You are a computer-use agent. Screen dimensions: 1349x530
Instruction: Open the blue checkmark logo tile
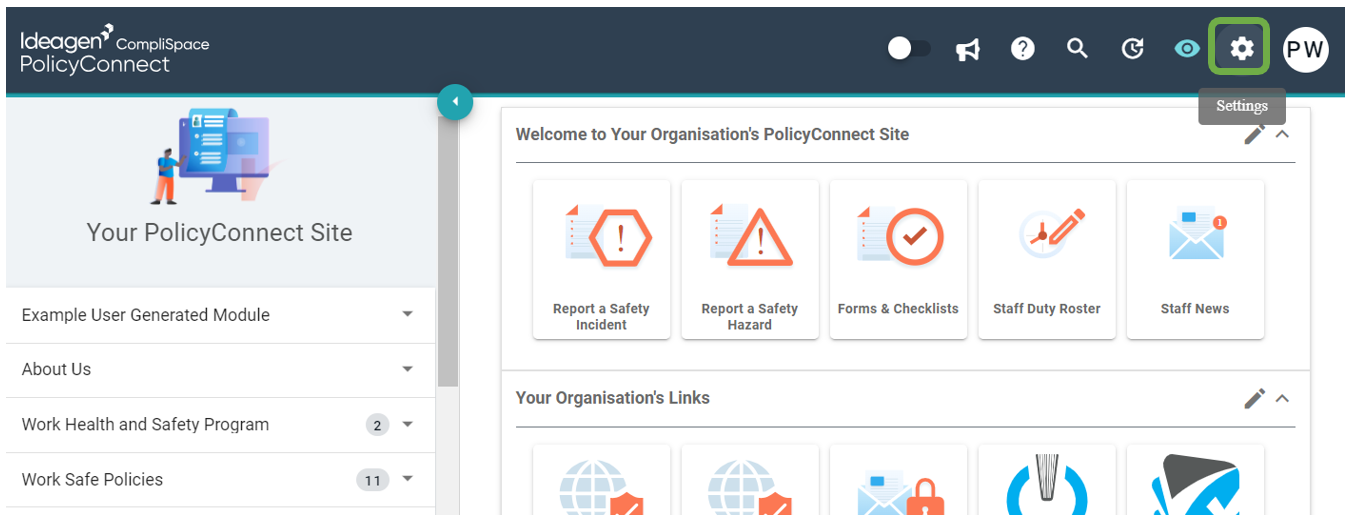(1195, 481)
